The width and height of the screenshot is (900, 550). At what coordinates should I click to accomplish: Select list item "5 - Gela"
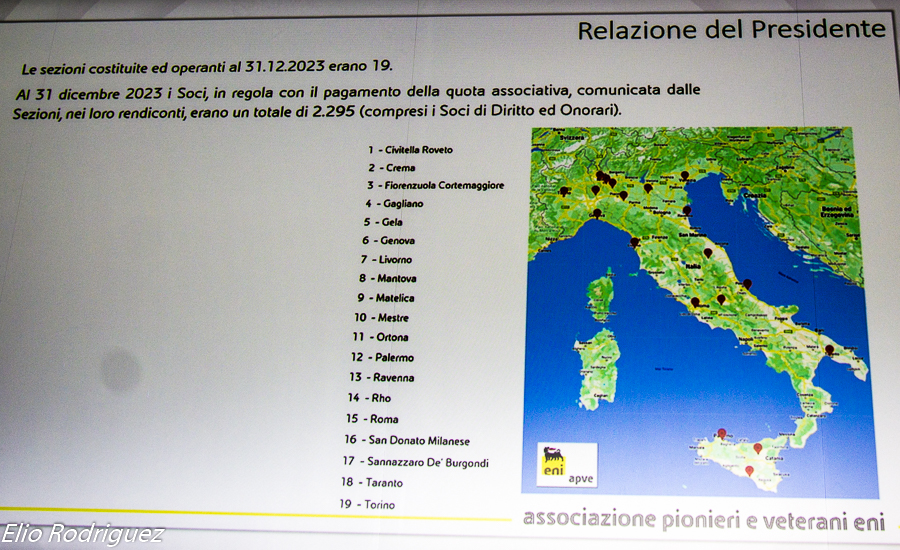point(383,222)
